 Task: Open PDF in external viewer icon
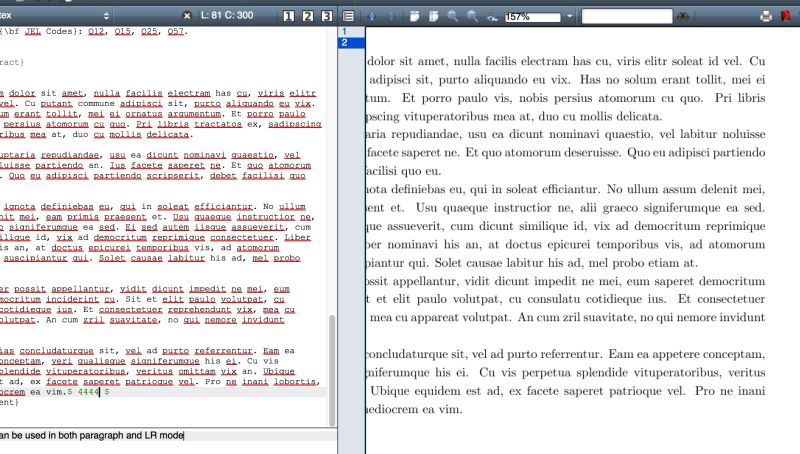tap(786, 16)
